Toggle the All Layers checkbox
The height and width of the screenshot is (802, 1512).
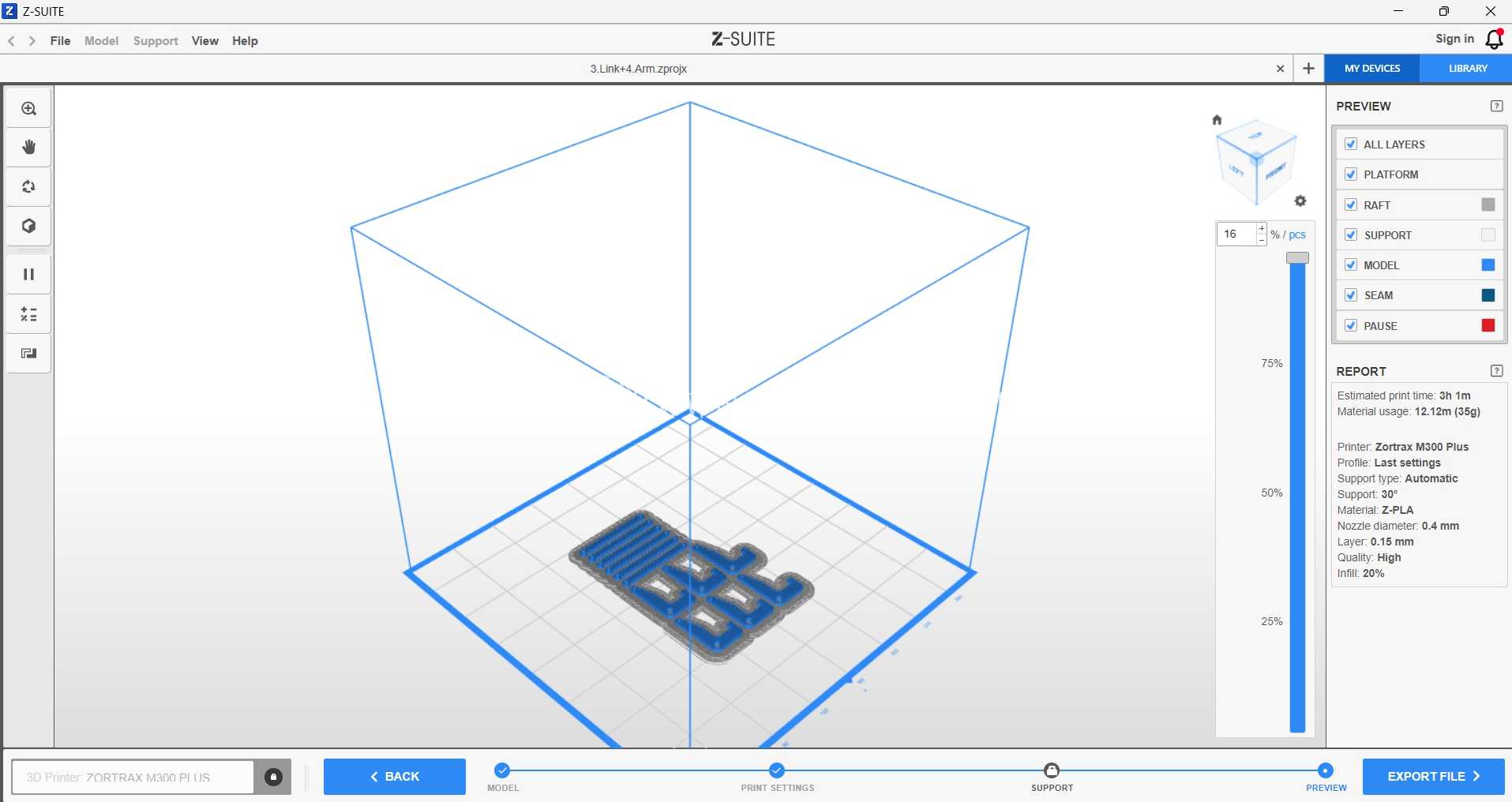click(x=1351, y=144)
